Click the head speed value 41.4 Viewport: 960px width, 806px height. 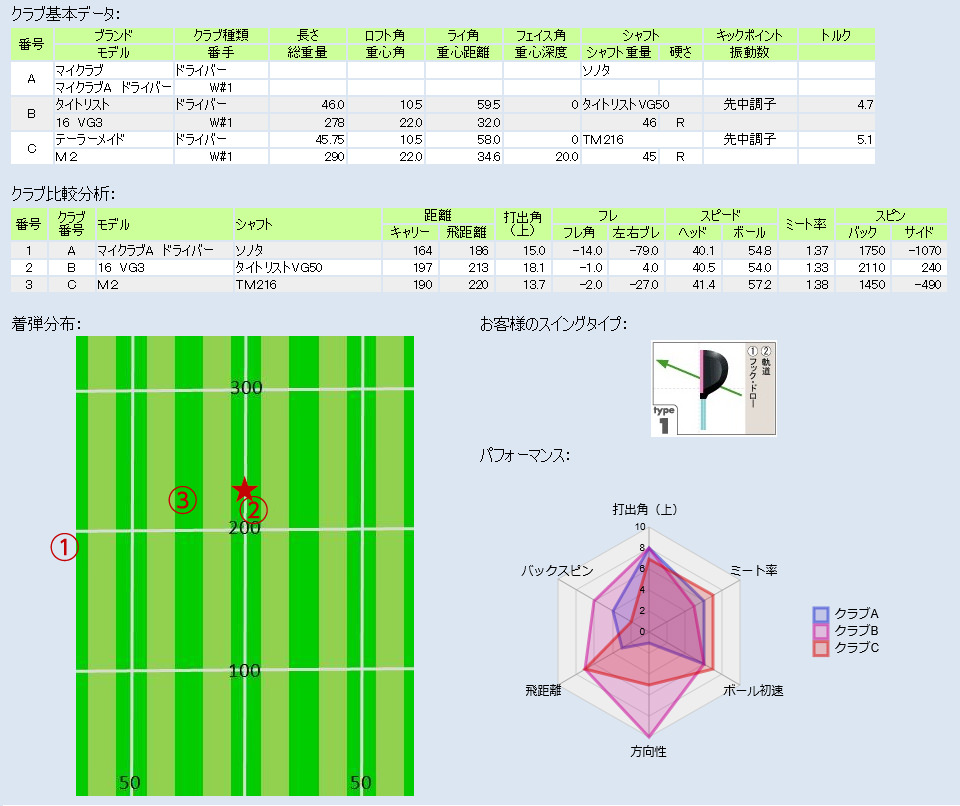pyautogui.click(x=703, y=285)
